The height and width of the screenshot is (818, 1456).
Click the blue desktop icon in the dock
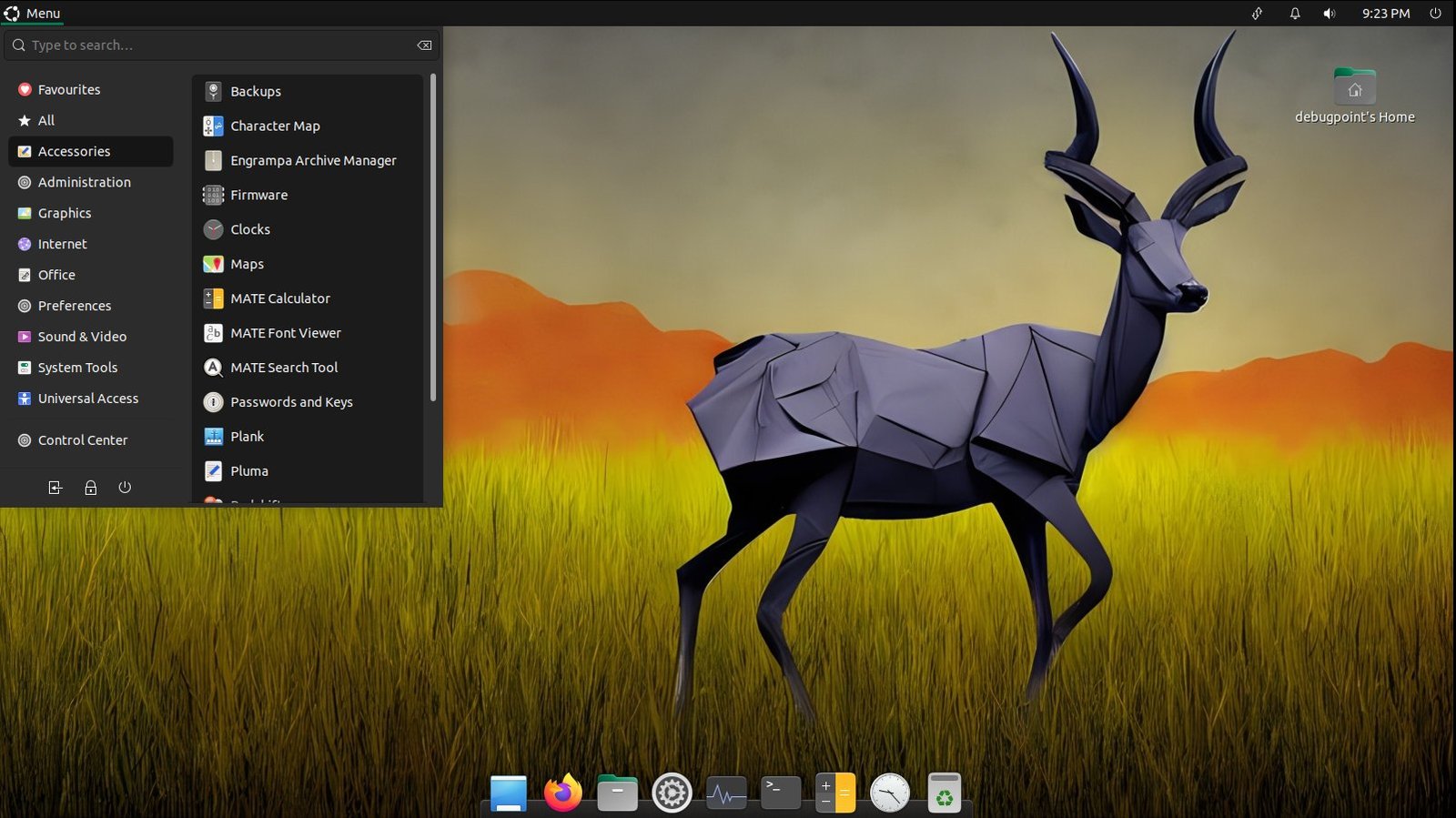pyautogui.click(x=508, y=793)
